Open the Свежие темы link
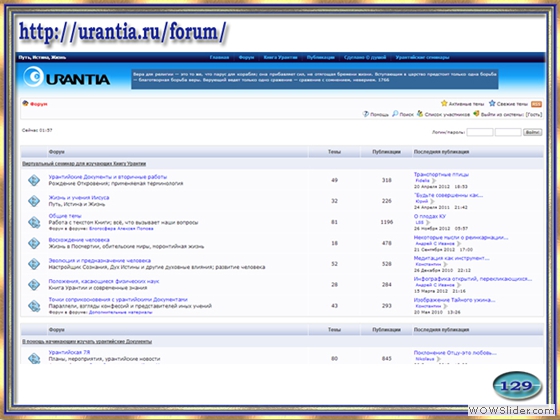Screen dimensions: 560x420 (x=512, y=104)
